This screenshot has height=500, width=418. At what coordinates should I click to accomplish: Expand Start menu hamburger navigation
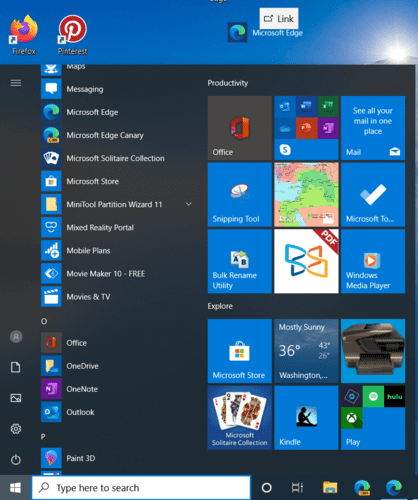(16, 83)
